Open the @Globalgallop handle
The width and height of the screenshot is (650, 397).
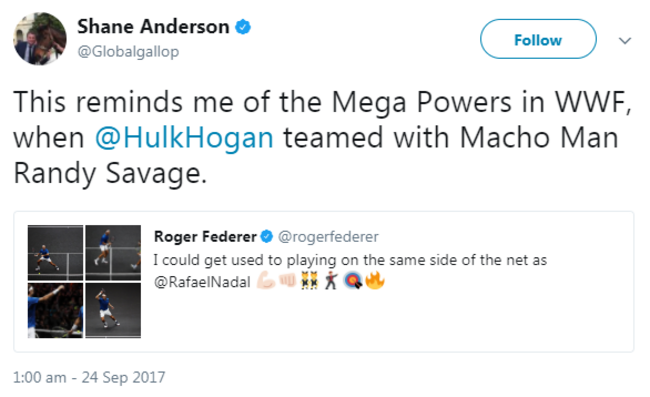[x=129, y=52]
